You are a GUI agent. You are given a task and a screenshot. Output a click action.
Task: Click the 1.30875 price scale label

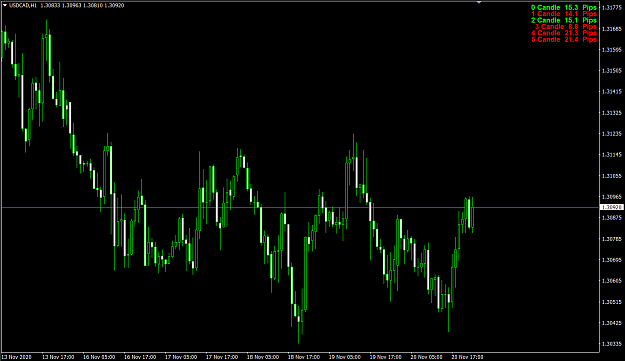point(612,218)
